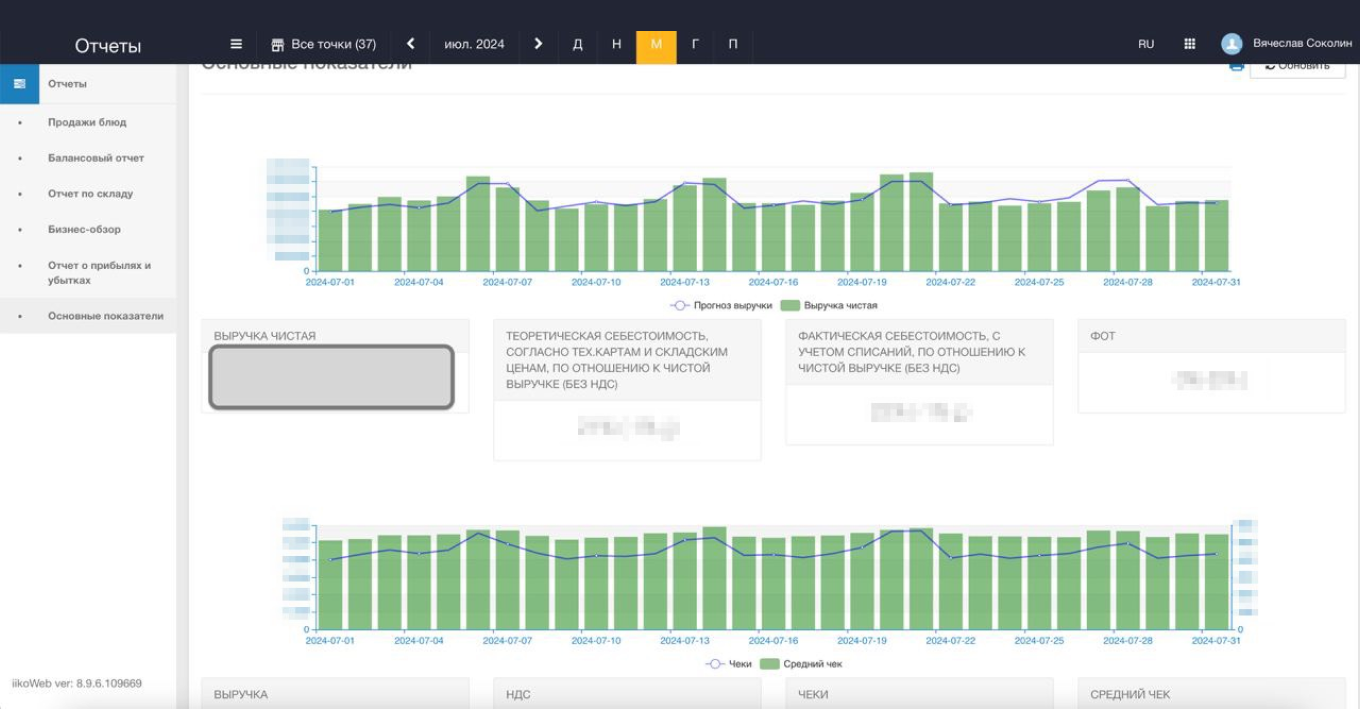Open Продажи блюд report in sidebar
The image size is (1360, 709).
point(87,122)
